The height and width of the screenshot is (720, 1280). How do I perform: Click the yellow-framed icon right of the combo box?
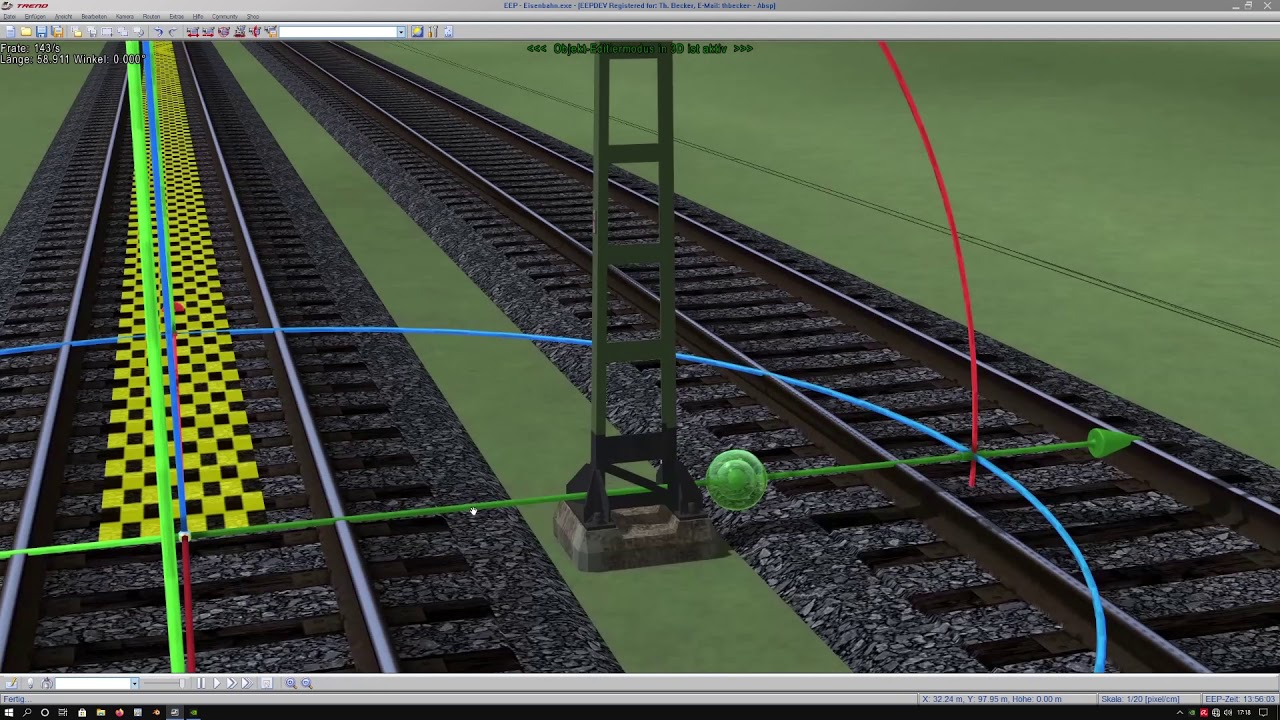pyautogui.click(x=417, y=32)
